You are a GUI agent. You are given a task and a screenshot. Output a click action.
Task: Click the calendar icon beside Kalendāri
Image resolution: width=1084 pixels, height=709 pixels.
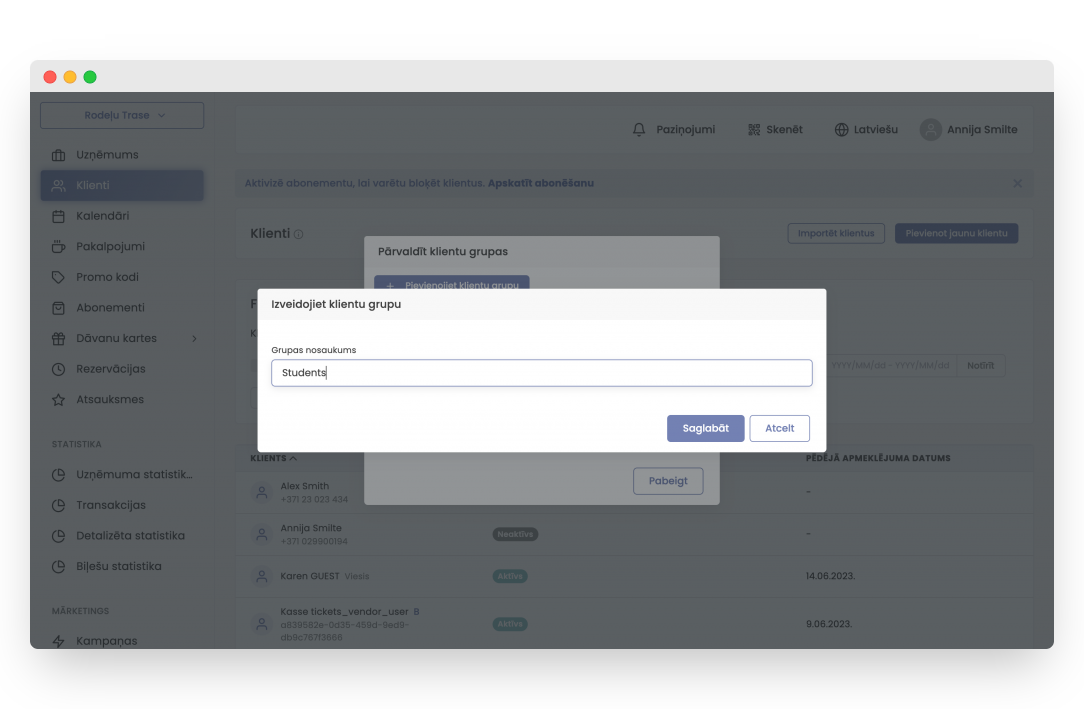(58, 216)
